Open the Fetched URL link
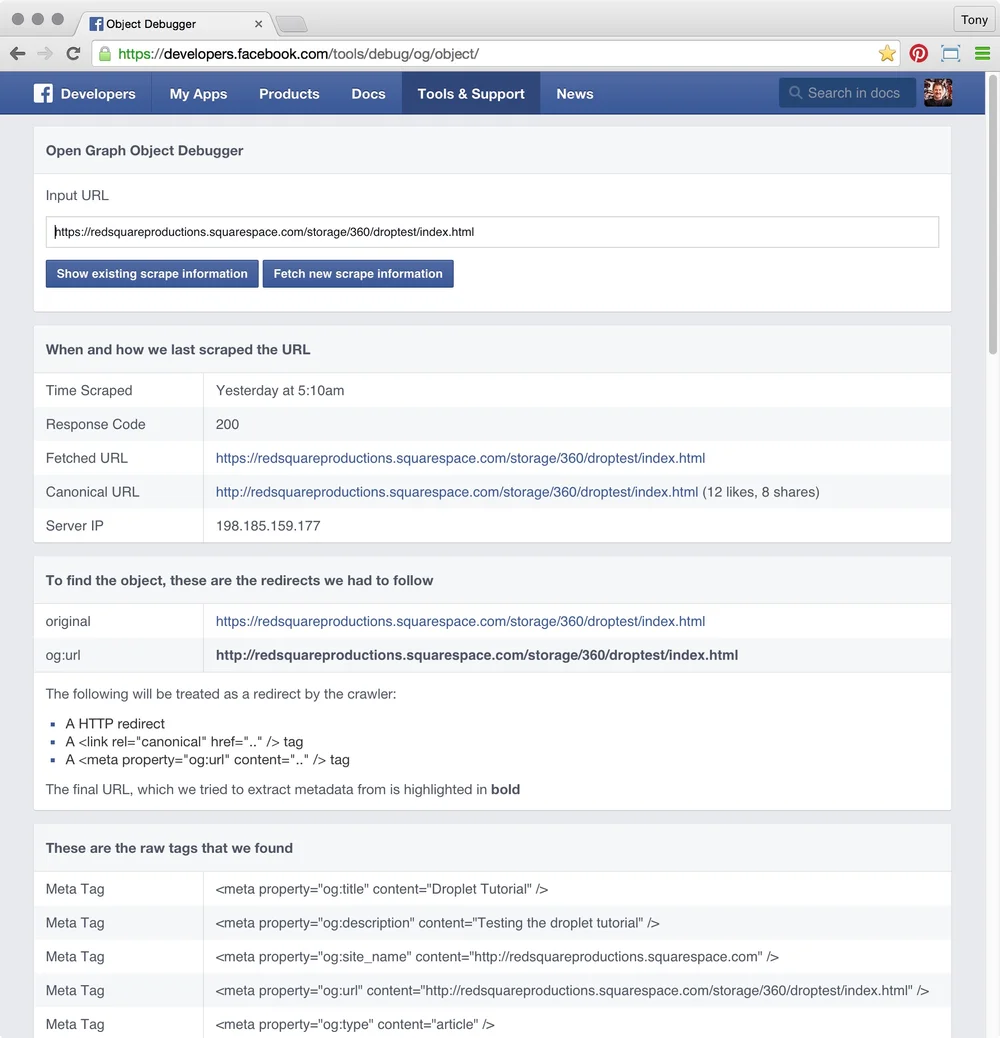This screenshot has width=1000, height=1038. [460, 458]
